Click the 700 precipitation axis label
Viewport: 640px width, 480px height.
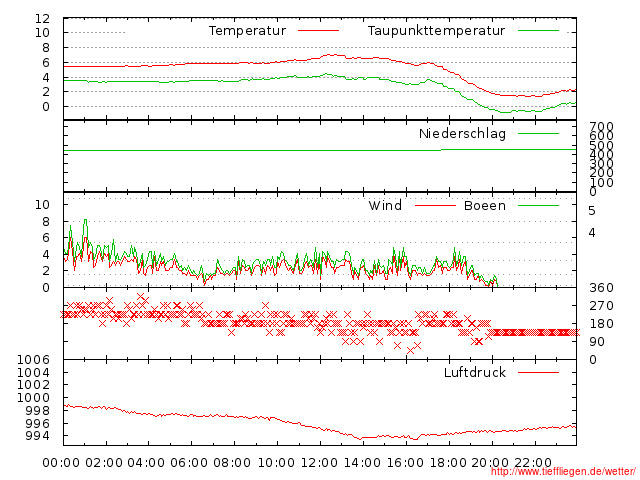pyautogui.click(x=601, y=127)
